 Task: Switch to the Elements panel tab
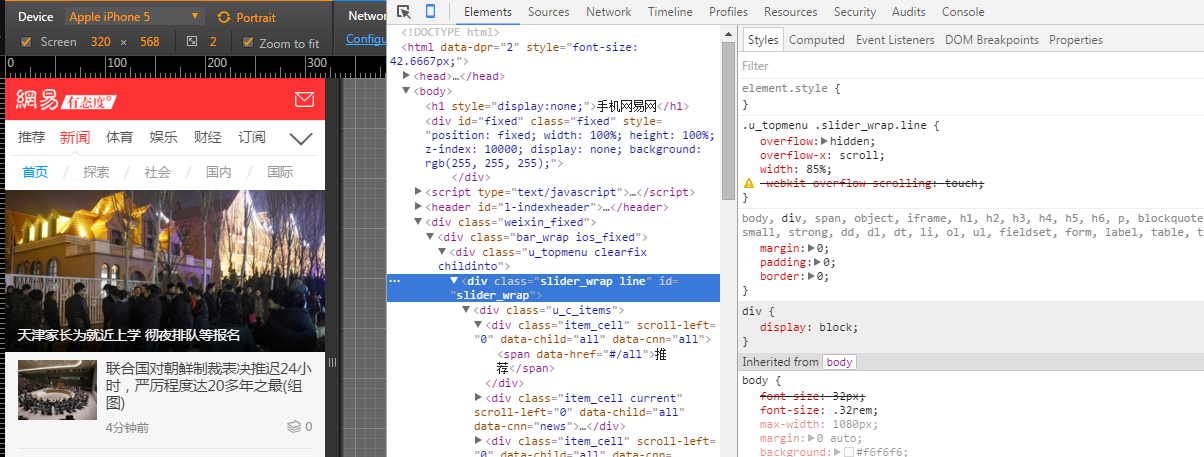(x=489, y=12)
